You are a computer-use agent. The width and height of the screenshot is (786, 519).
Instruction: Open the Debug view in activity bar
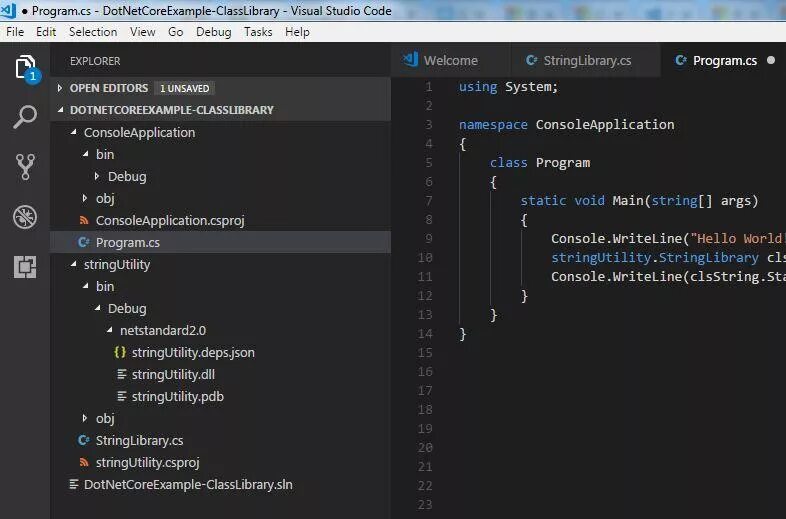point(25,217)
